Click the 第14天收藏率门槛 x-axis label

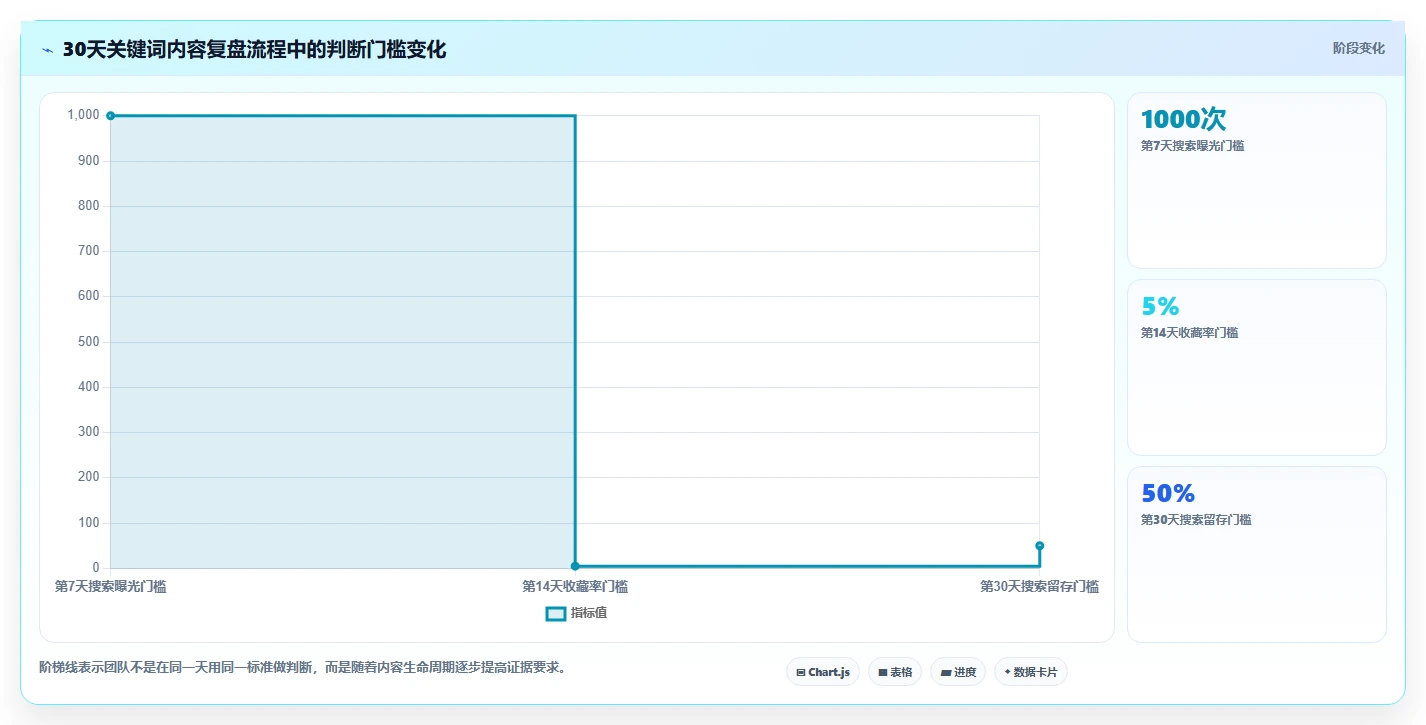click(575, 587)
